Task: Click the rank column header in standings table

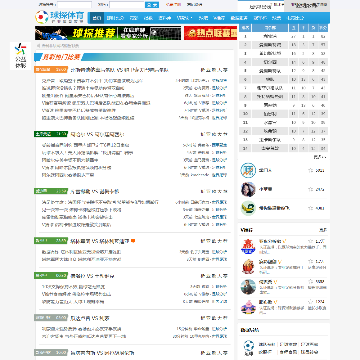Action: tap(245, 28)
